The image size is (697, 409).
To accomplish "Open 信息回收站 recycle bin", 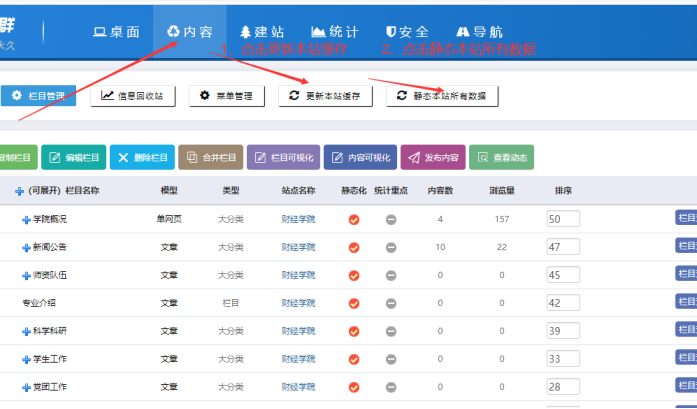I will [133, 96].
